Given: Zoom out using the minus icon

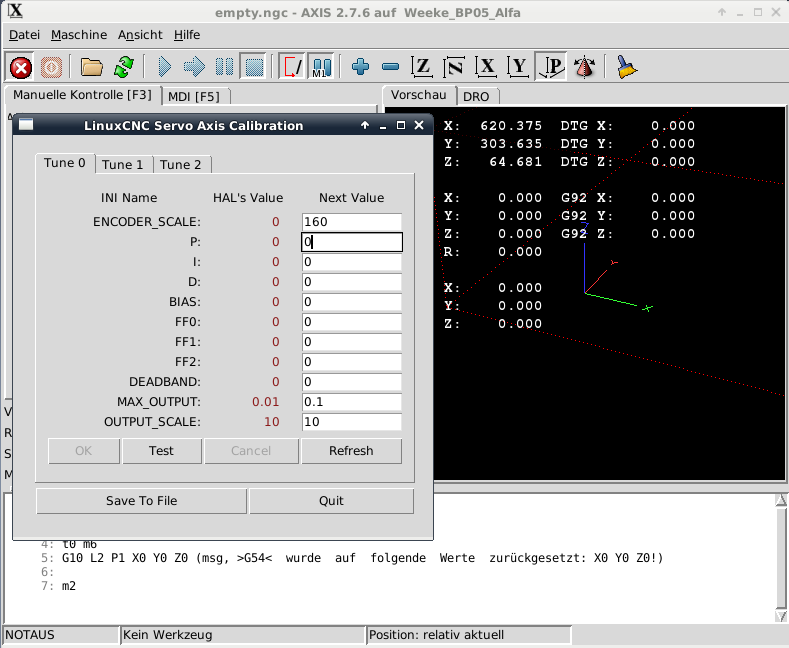Looking at the screenshot, I should (x=390, y=67).
